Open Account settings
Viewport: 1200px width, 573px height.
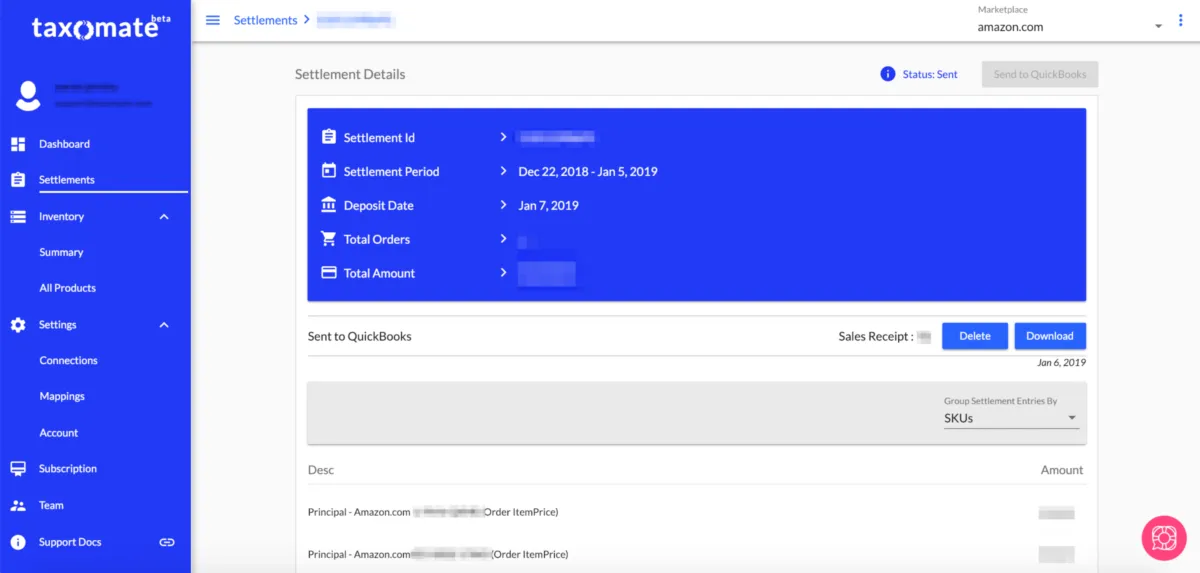tap(58, 433)
